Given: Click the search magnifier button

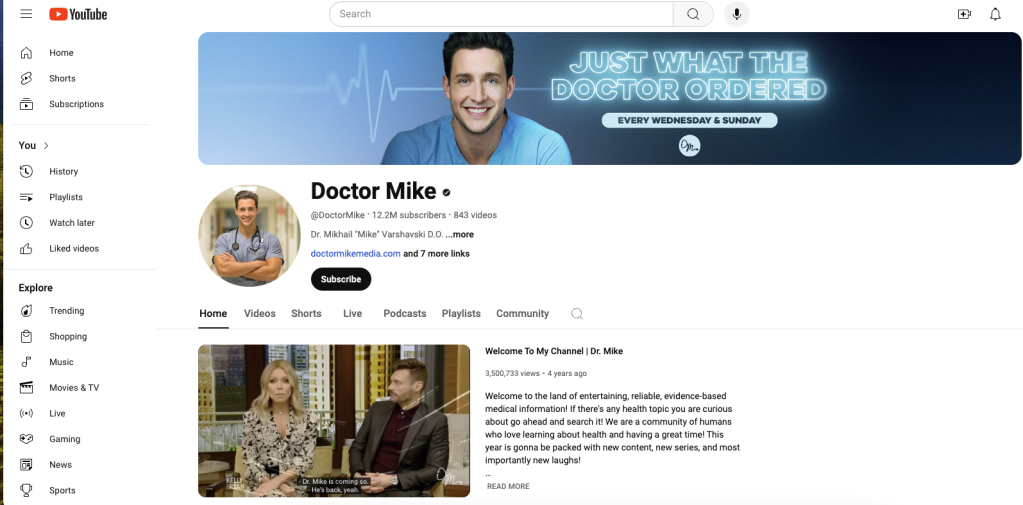Looking at the screenshot, I should point(693,14).
